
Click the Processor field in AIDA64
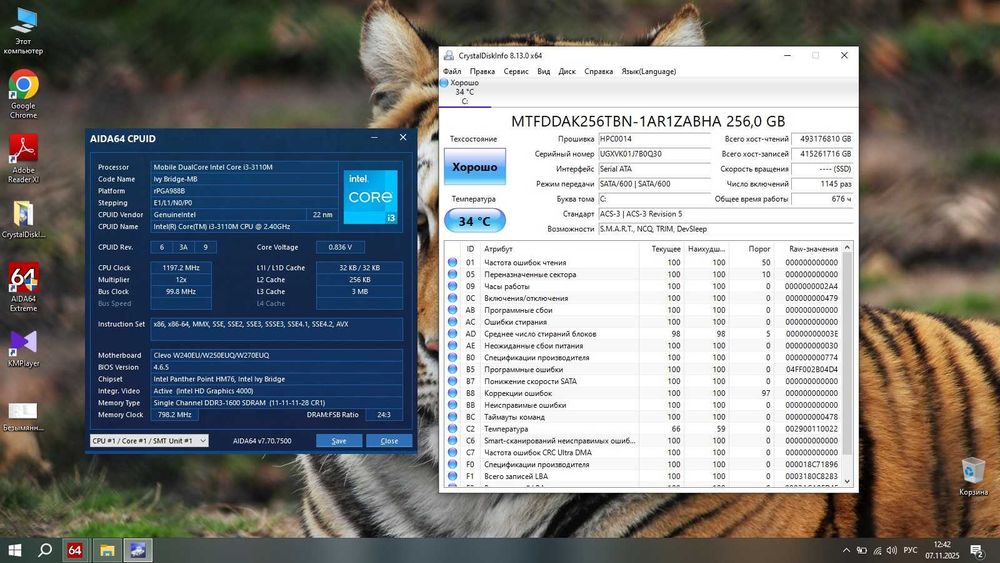(244, 167)
